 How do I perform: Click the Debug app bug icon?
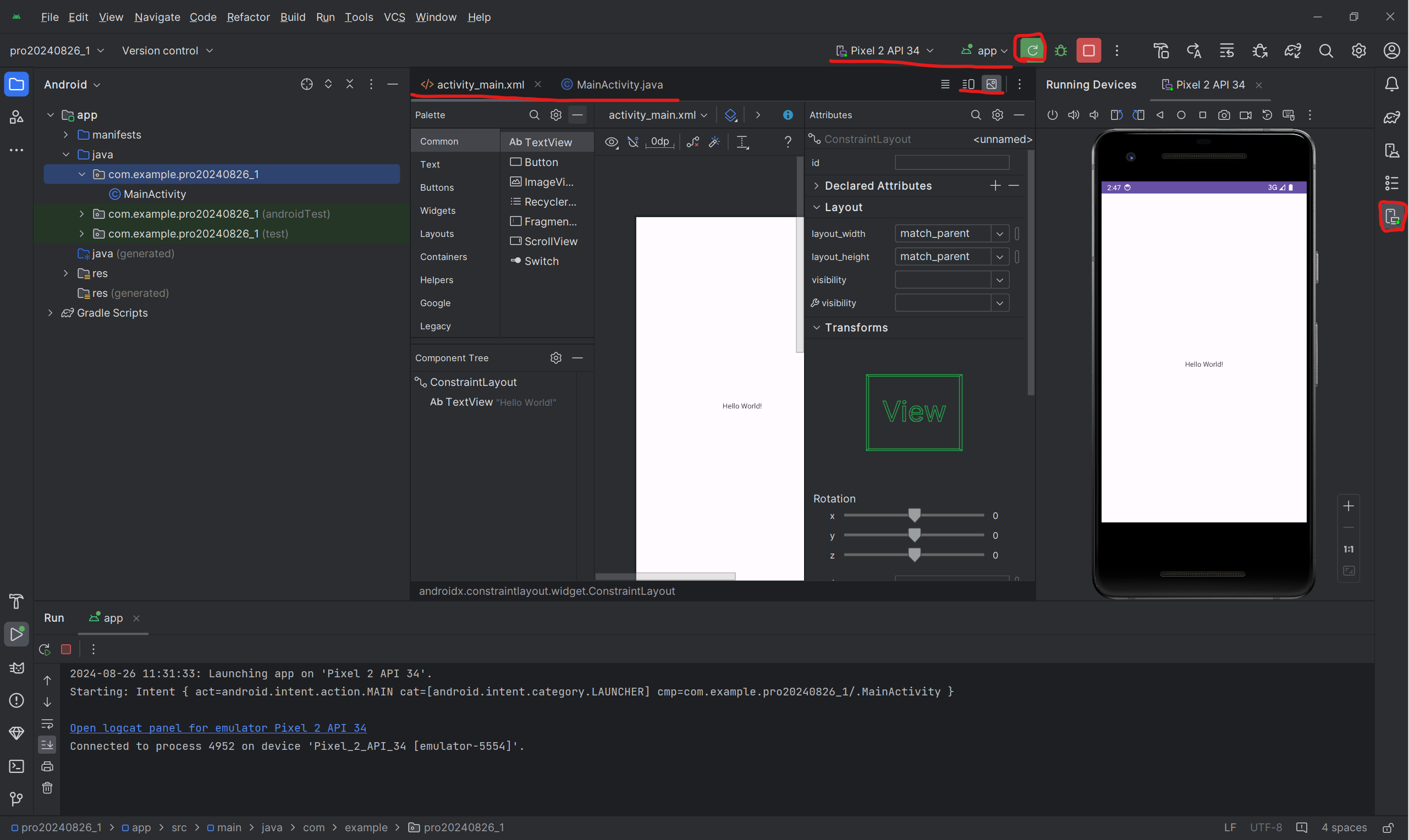[x=1061, y=51]
